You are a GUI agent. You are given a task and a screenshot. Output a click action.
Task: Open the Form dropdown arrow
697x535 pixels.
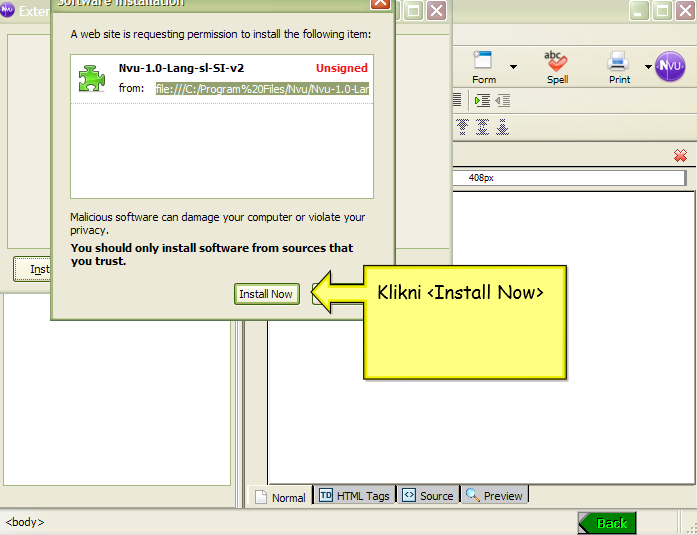[x=513, y=67]
